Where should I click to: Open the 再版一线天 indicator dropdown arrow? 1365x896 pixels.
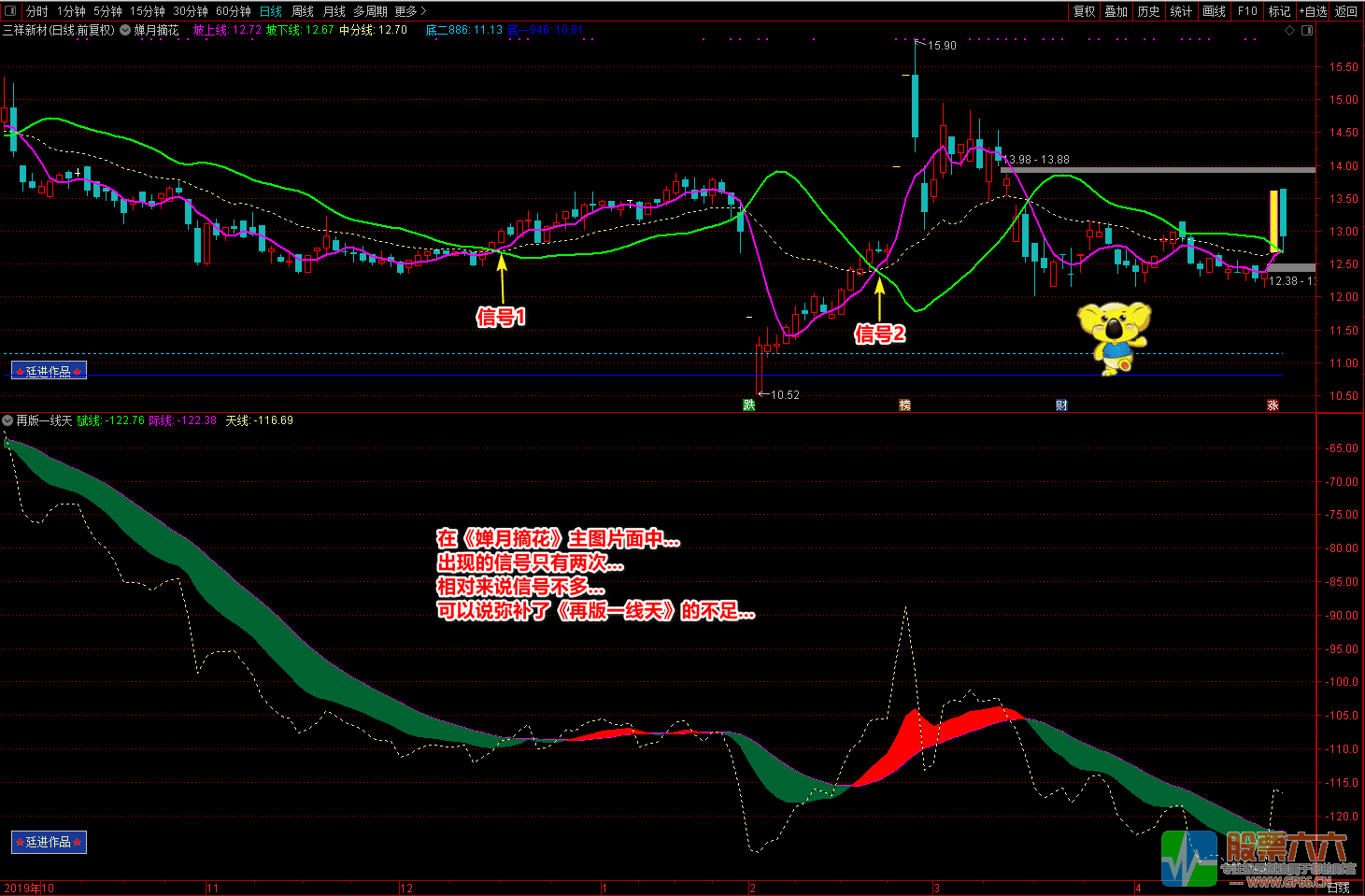point(8,420)
